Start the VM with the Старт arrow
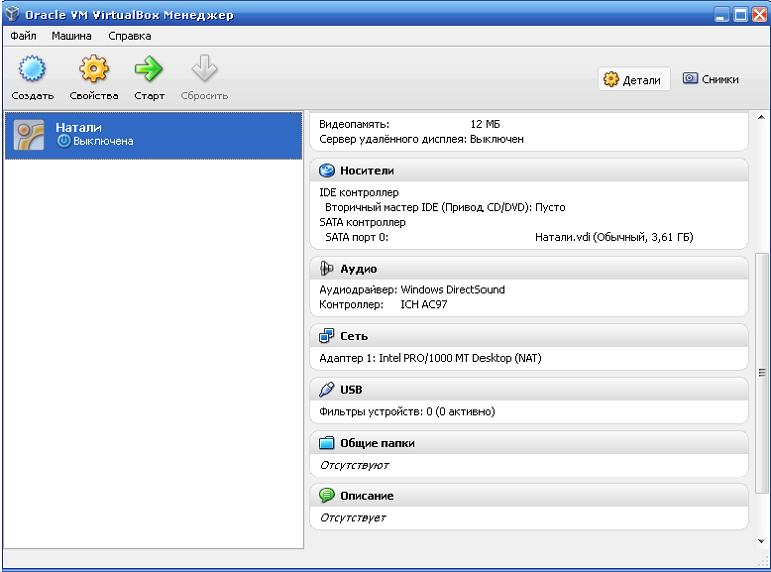771x572 pixels. pyautogui.click(x=148, y=69)
